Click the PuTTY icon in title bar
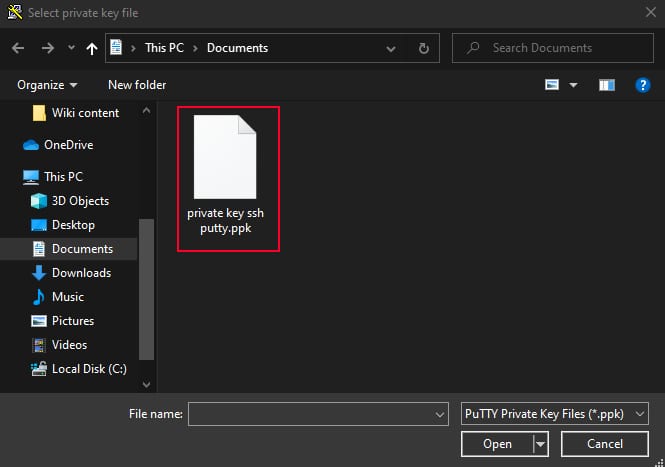 coord(15,12)
